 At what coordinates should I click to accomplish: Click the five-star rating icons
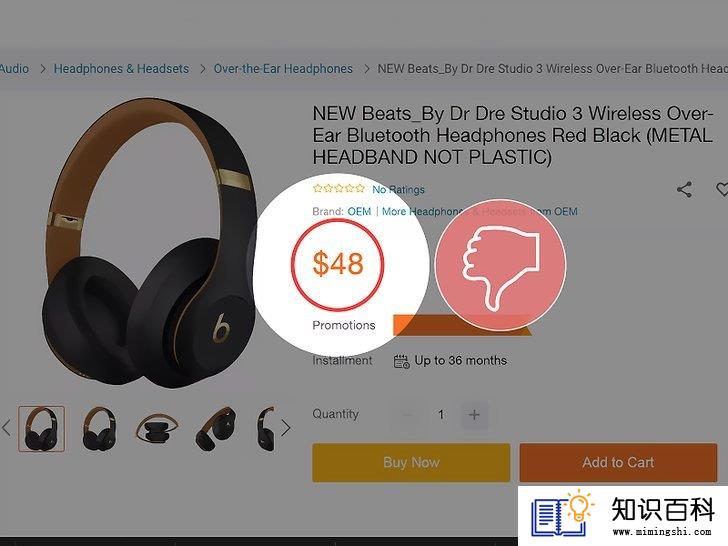point(338,188)
